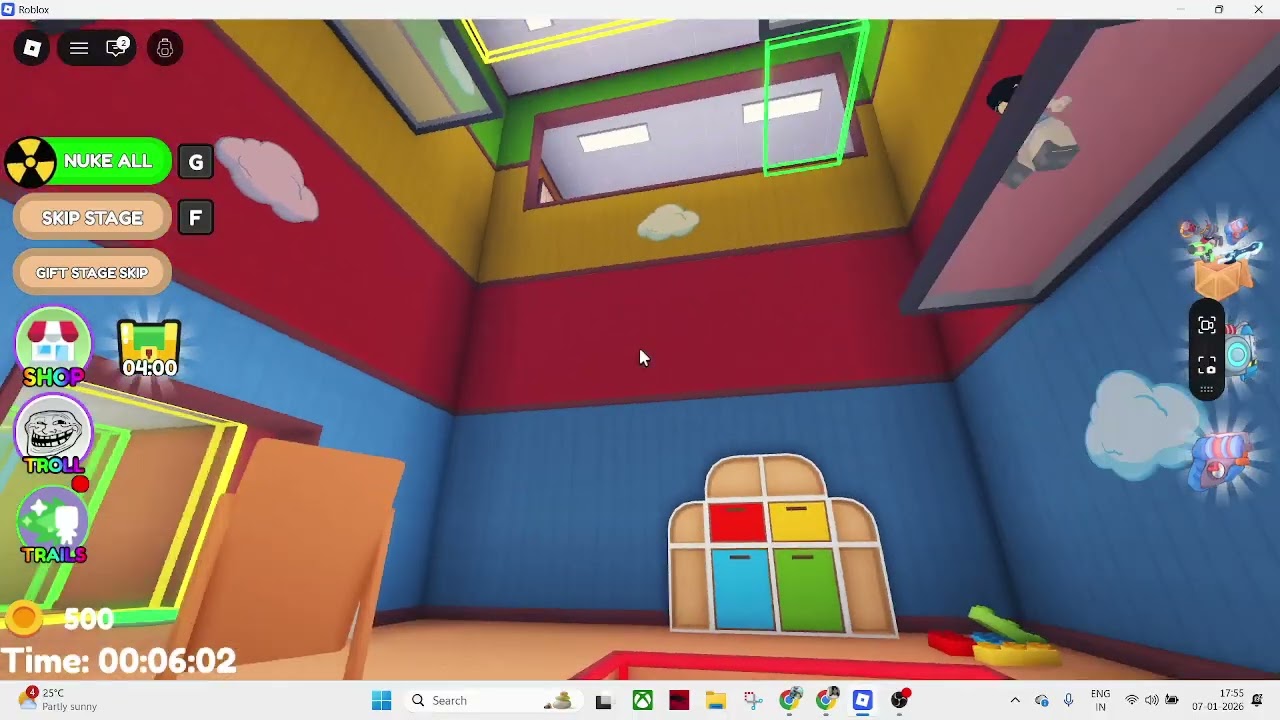Open the hamburger menu in Roblox top bar

pyautogui.click(x=79, y=48)
